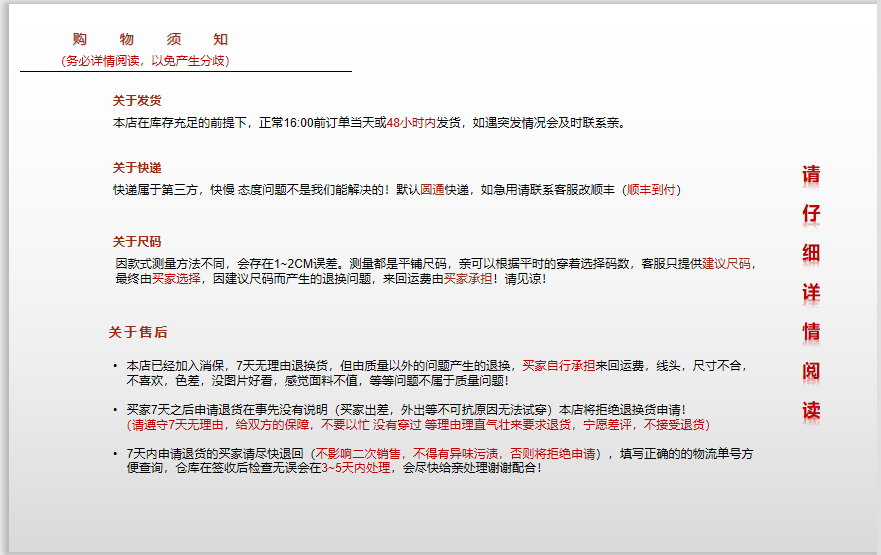The height and width of the screenshot is (555, 881).
Task: Click the 关于发货 section heading
Action: click(x=137, y=101)
